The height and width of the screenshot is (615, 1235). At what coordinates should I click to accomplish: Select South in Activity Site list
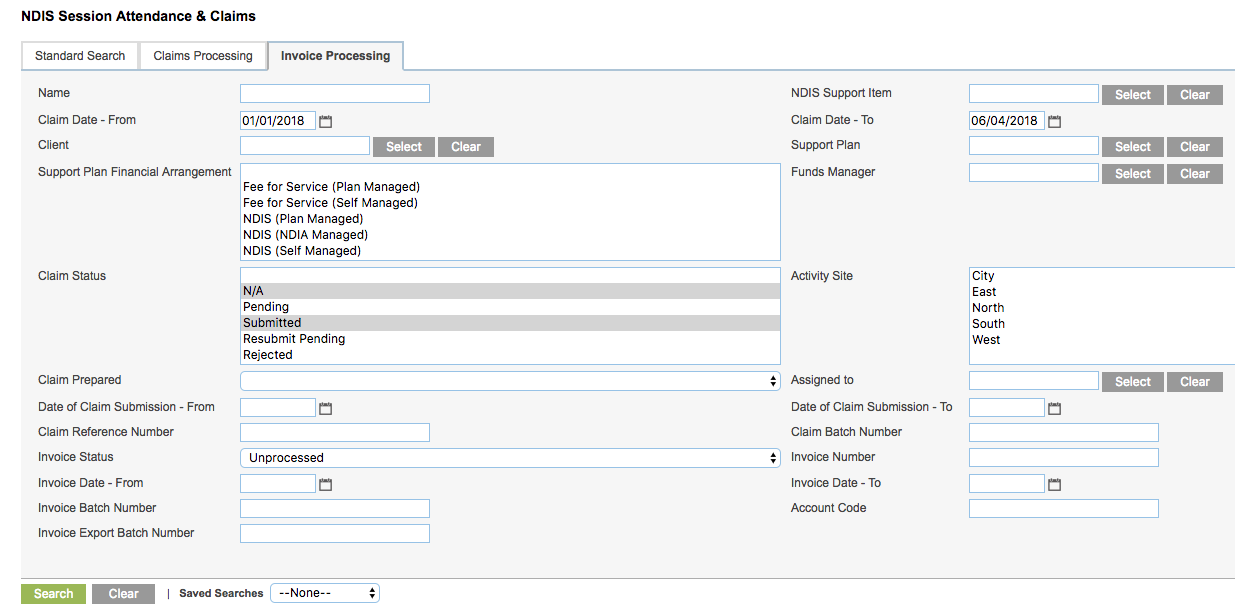1102,324
